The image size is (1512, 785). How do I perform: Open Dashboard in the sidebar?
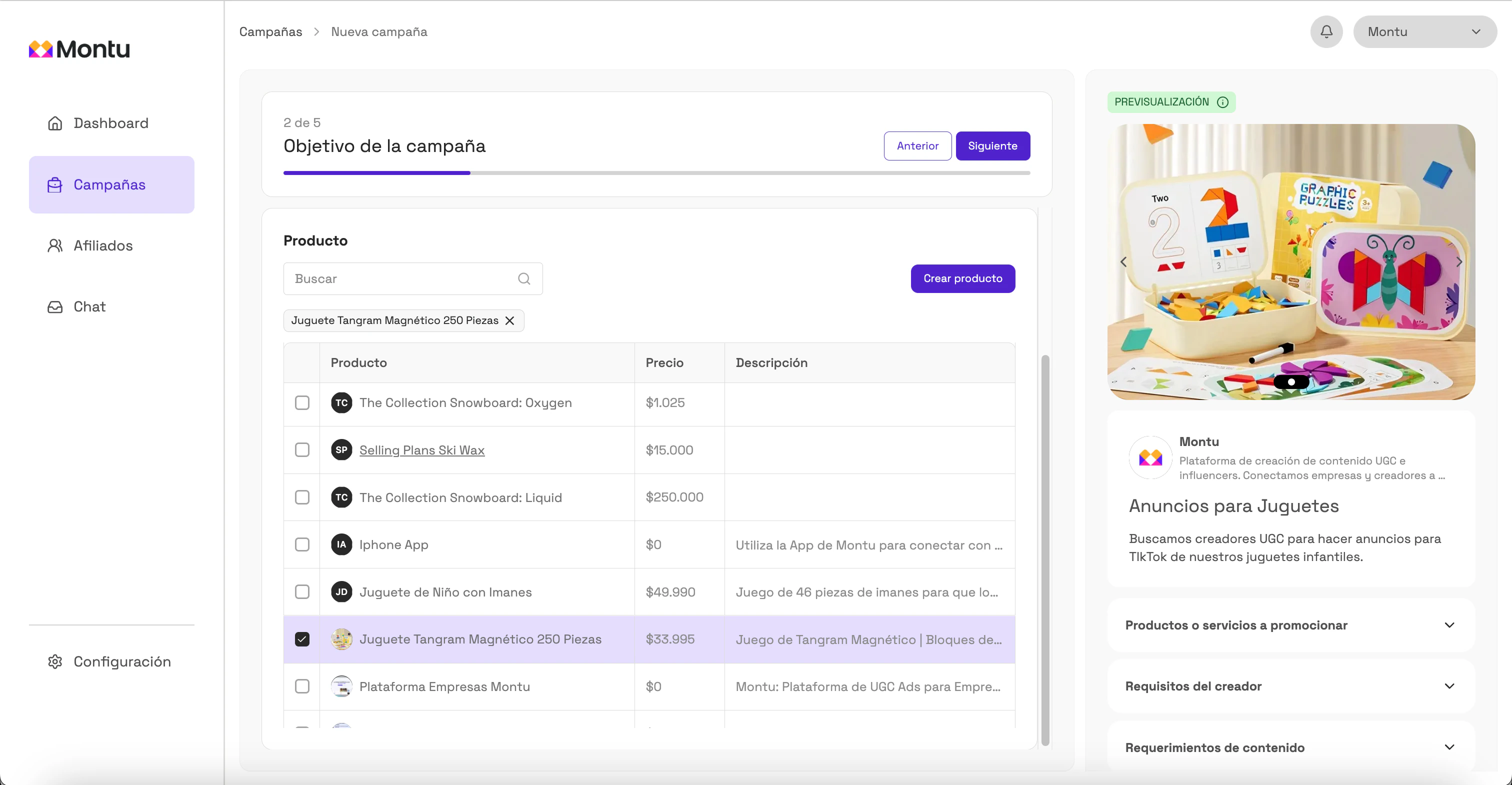tap(111, 123)
